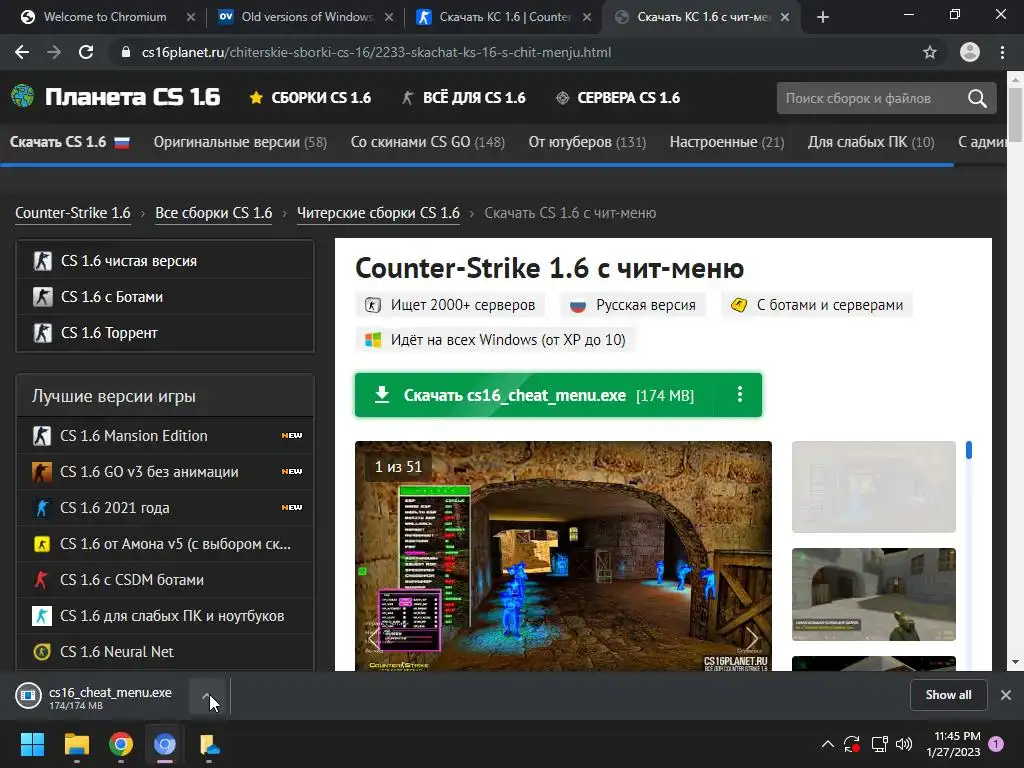The width and height of the screenshot is (1024, 768).
Task: Open Для слабых ПК (10) category
Action: pos(871,142)
